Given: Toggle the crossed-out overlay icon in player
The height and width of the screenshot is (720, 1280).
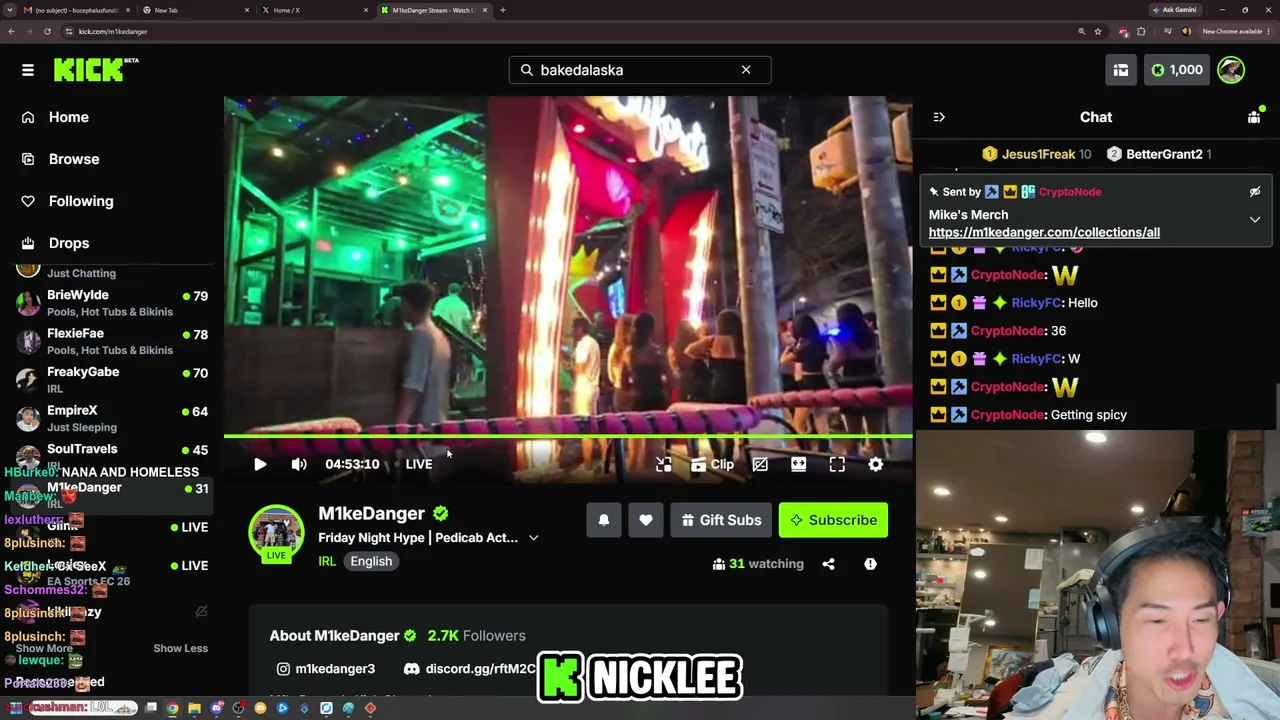Looking at the screenshot, I should pos(760,464).
